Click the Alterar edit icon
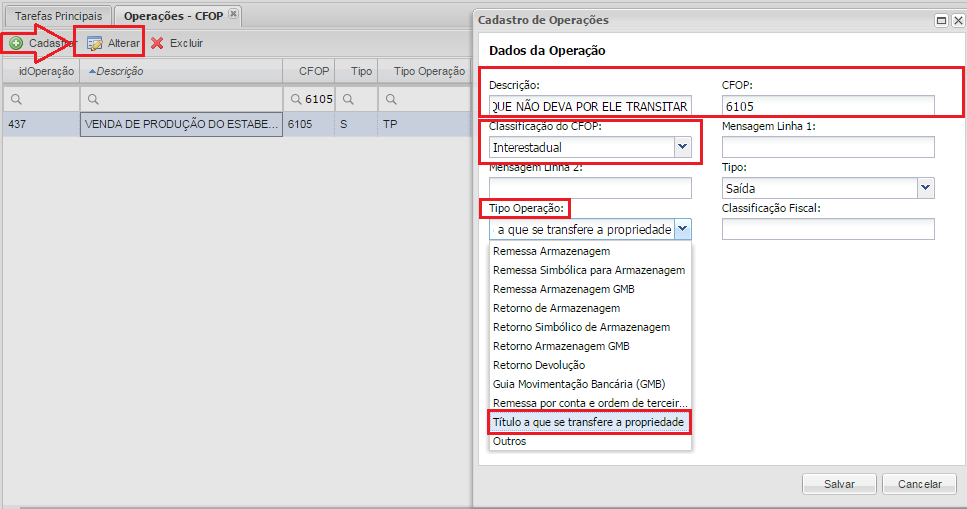This screenshot has height=509, width=967. pos(94,43)
